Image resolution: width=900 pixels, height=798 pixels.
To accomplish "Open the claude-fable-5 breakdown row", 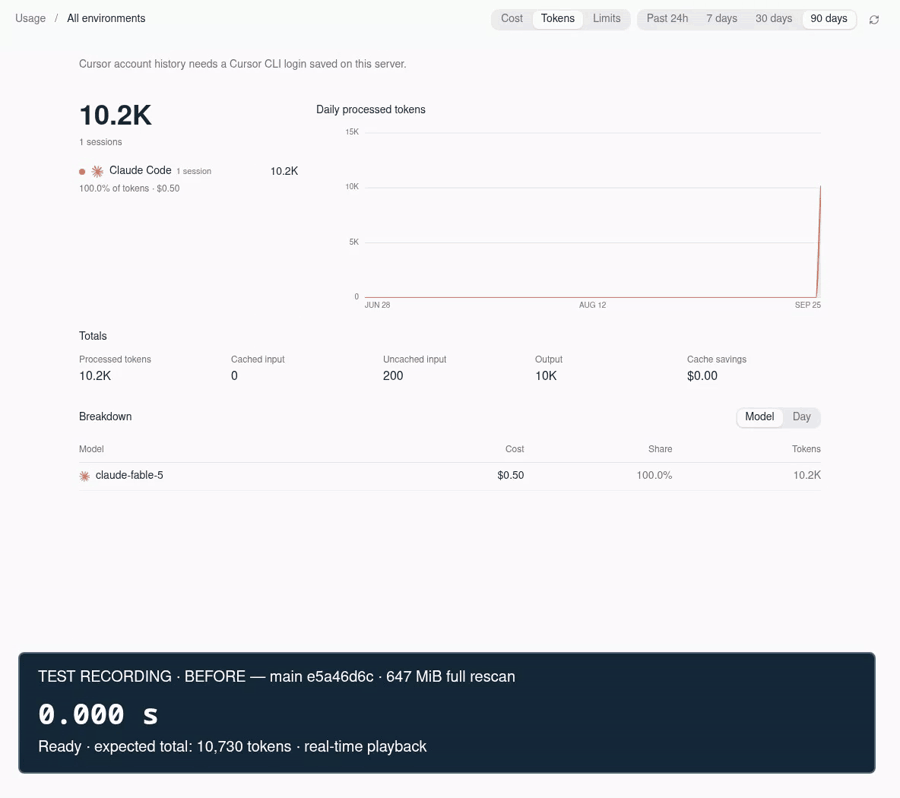I will (449, 476).
